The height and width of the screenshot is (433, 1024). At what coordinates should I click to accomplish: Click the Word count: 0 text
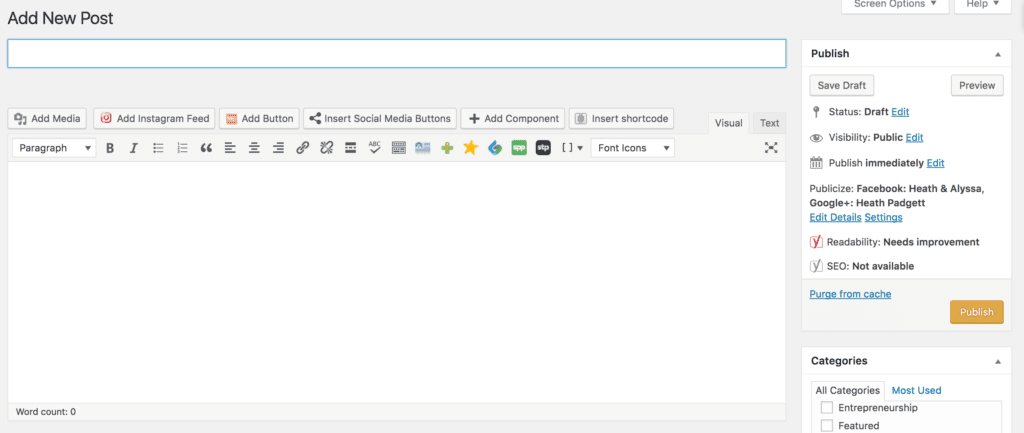pyautogui.click(x=46, y=412)
